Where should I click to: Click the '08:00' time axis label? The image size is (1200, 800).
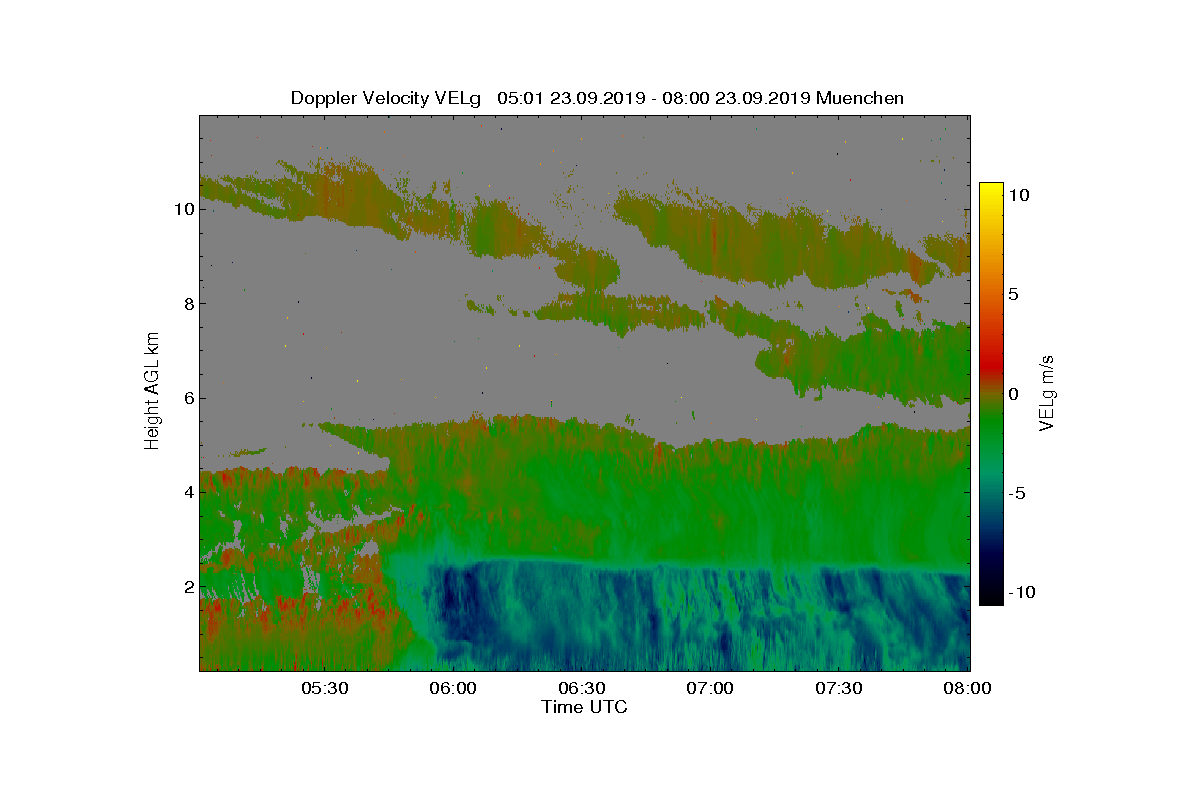968,689
